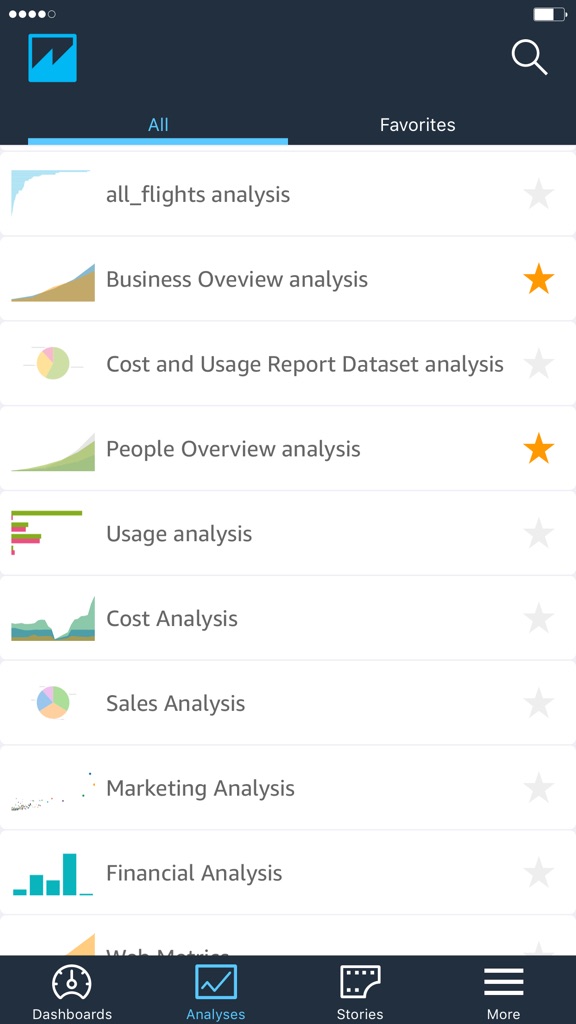The height and width of the screenshot is (1024, 576).
Task: Open the pie chart thumbnail for Sales Analysis
Action: click(x=52, y=702)
